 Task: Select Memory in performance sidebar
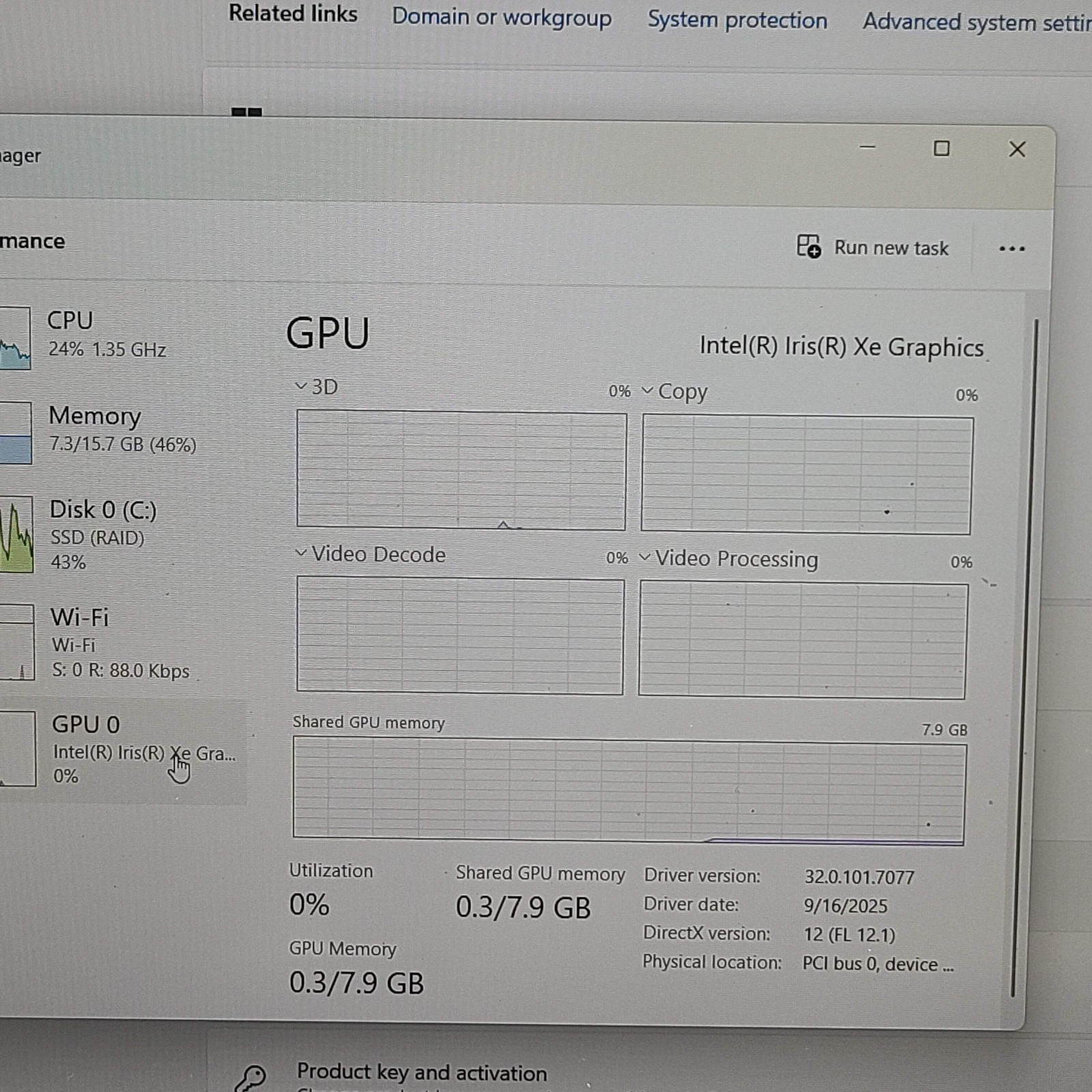click(123, 431)
